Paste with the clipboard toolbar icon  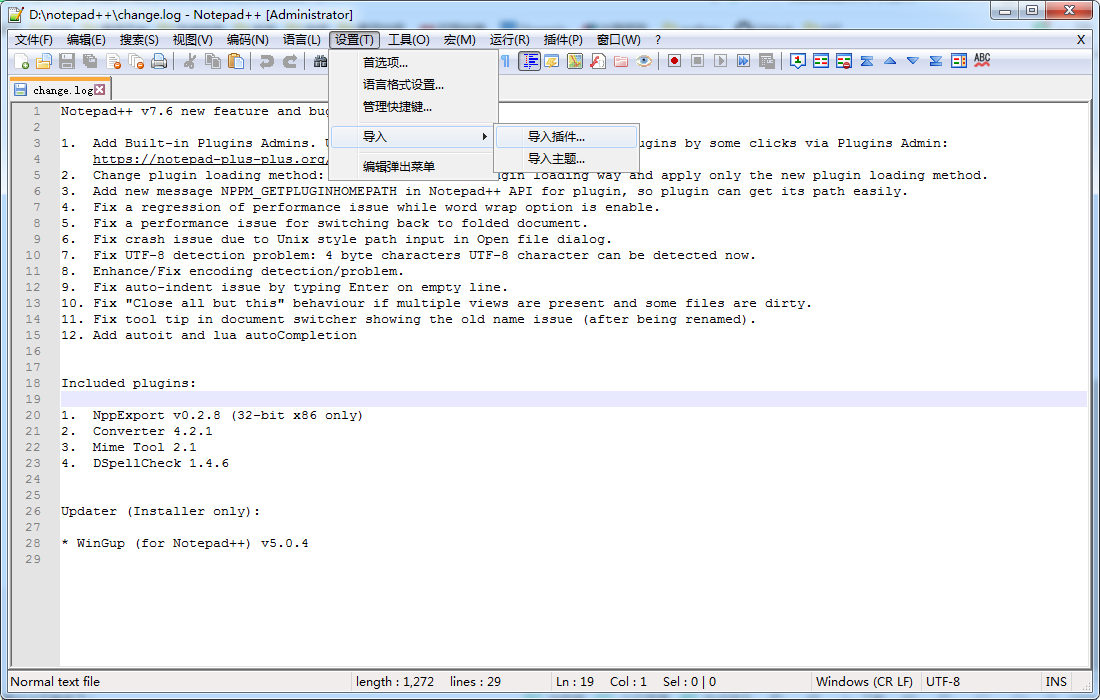[236, 62]
